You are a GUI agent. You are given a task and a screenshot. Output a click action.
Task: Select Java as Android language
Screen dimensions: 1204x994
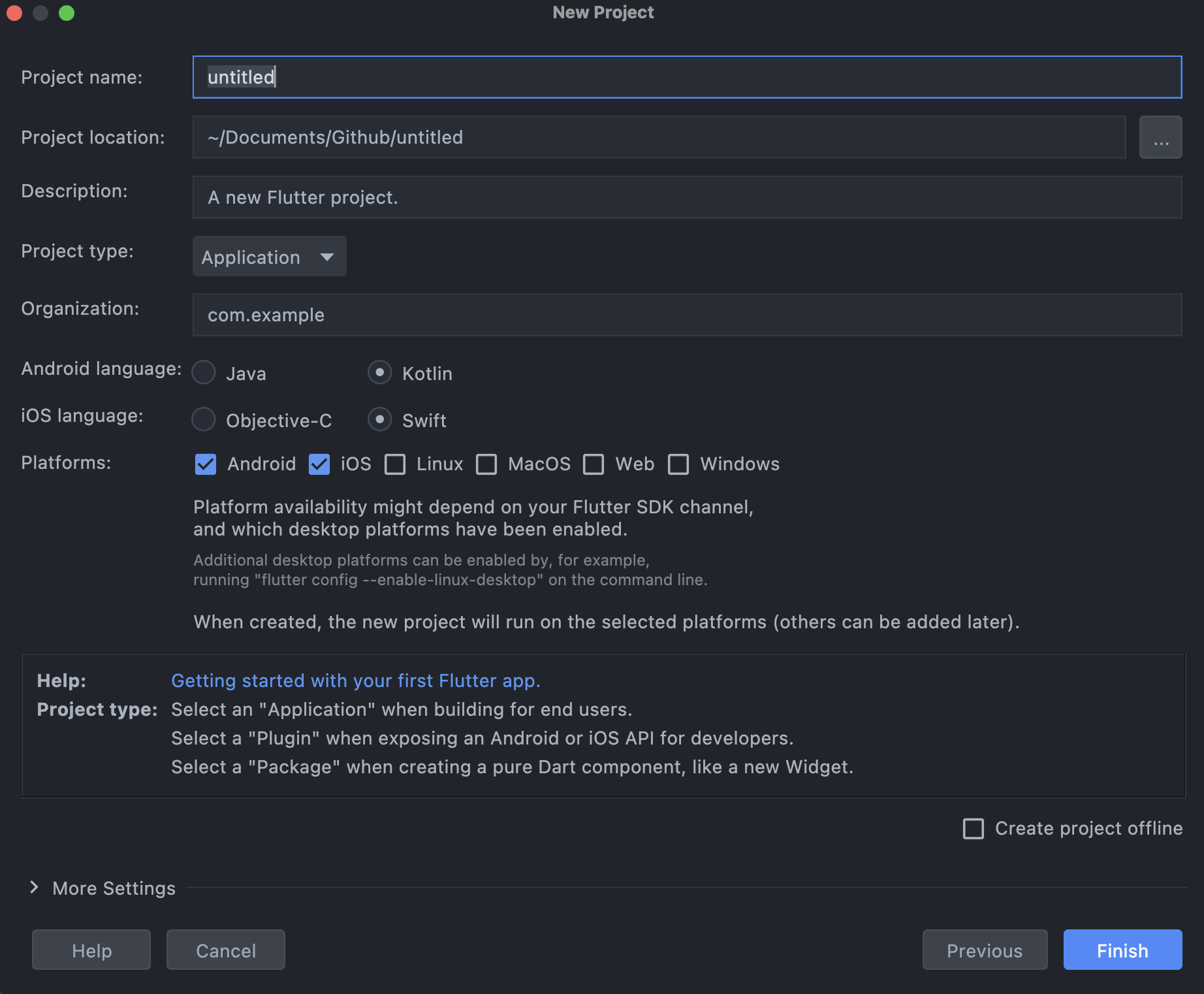coord(204,372)
